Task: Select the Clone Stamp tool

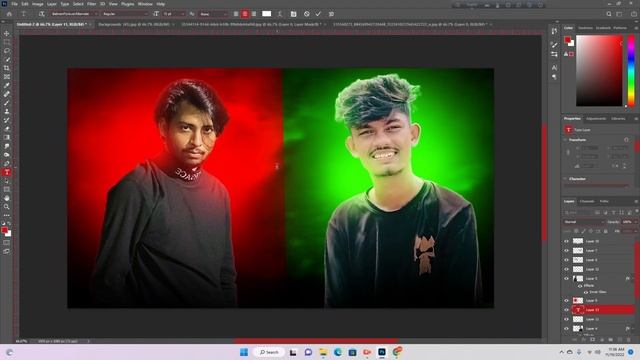Action: 7,111
